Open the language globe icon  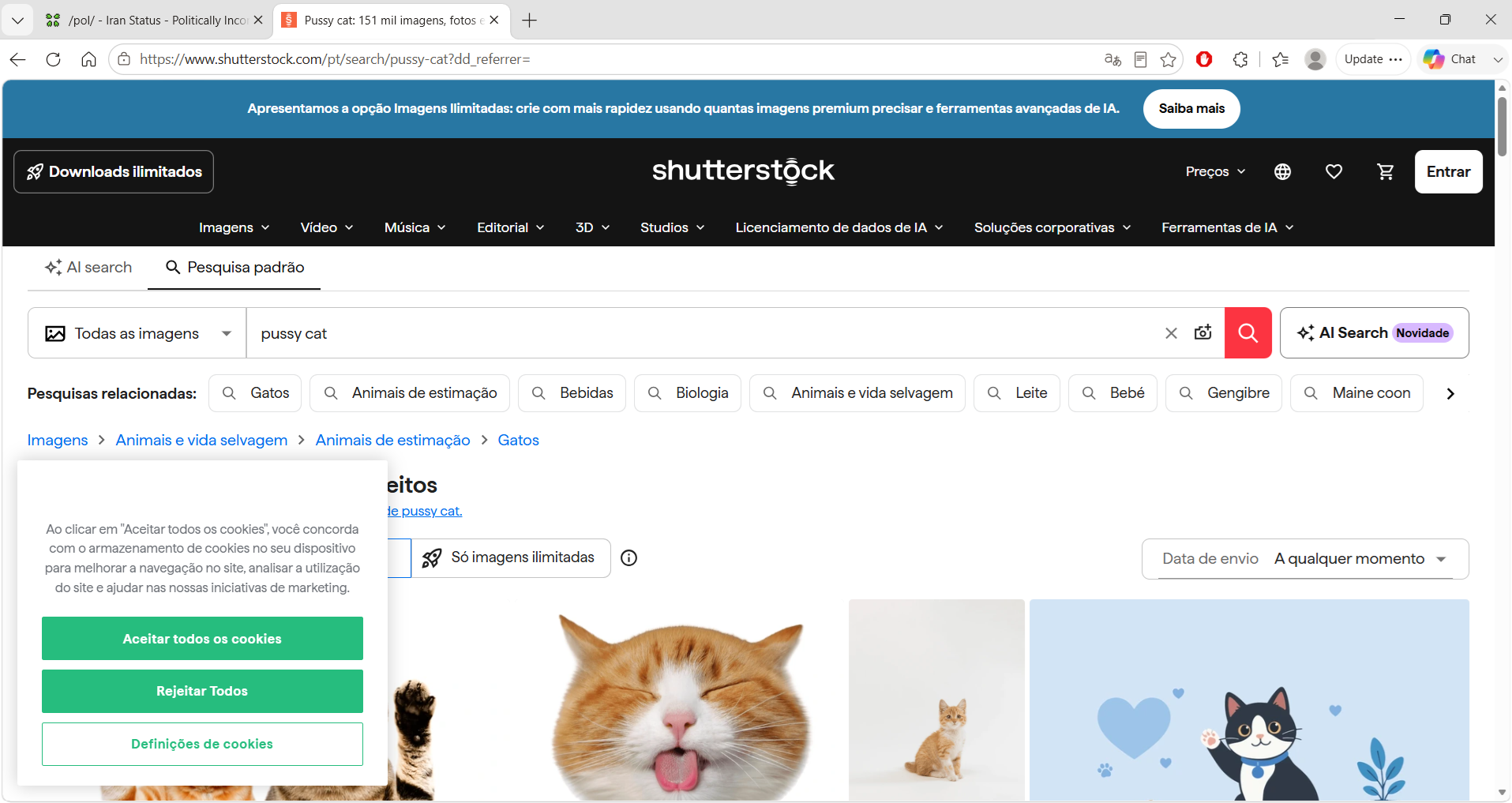1282,171
